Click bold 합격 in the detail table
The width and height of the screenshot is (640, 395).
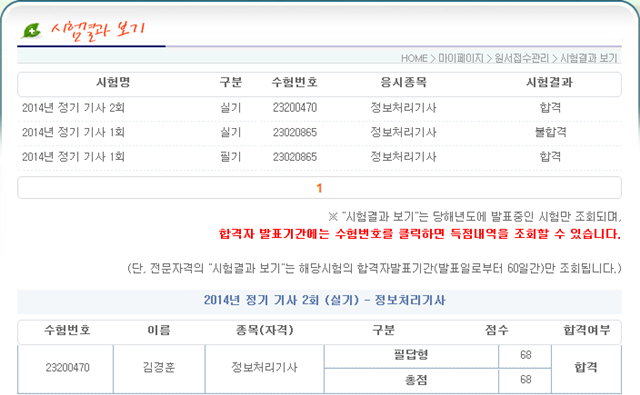coord(586,368)
